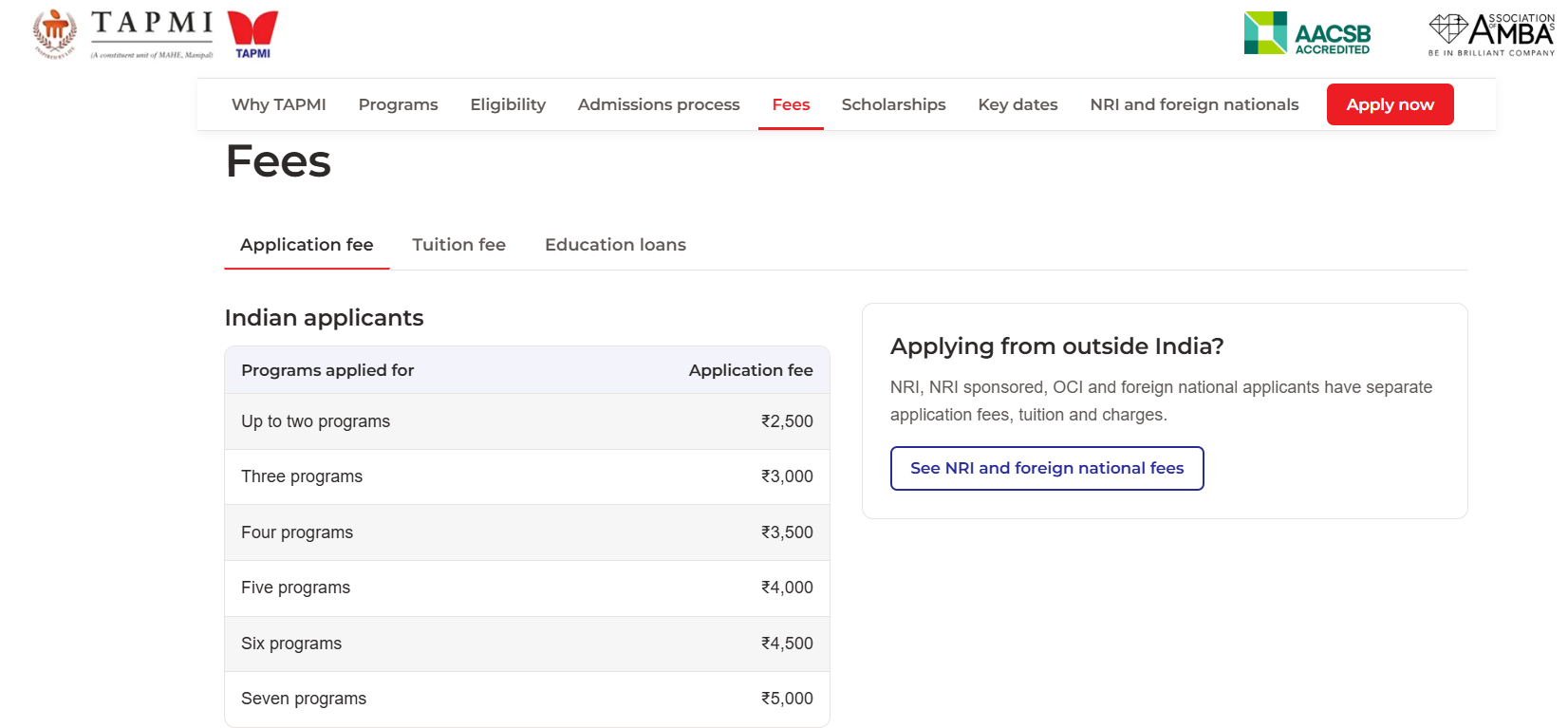1568x728 pixels.
Task: Switch to the Tuition fee tab
Action: tap(459, 245)
